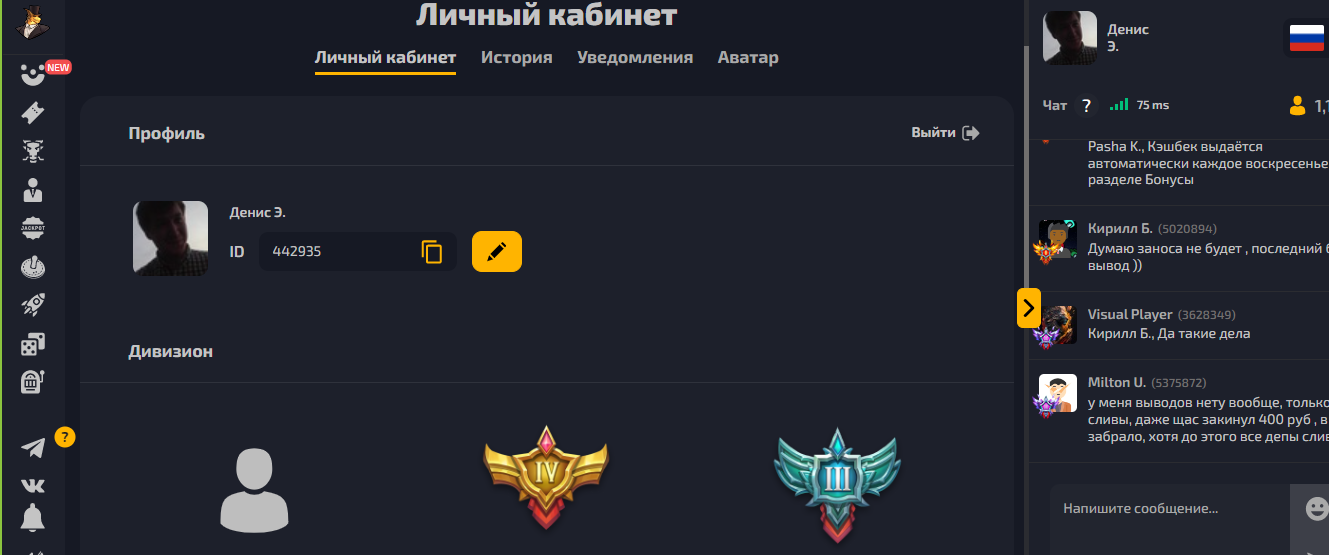Click the yellow pencil edit profile button

coord(497,251)
